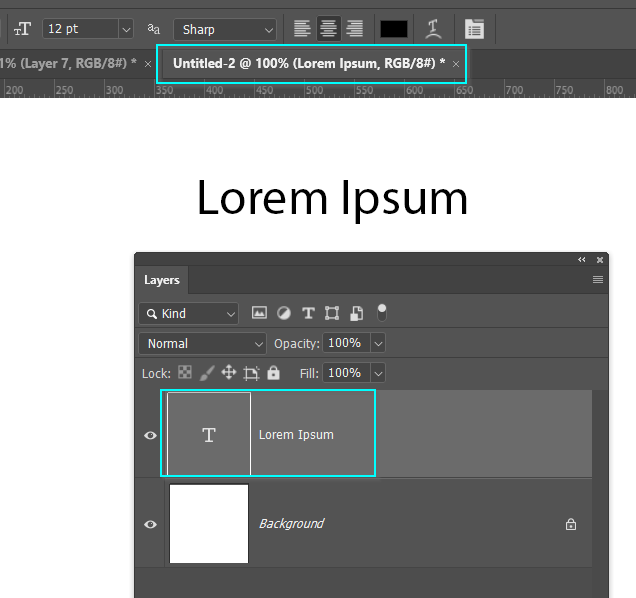This screenshot has height=598, width=636.
Task: Click the 12 pt font size field
Action: (81, 29)
